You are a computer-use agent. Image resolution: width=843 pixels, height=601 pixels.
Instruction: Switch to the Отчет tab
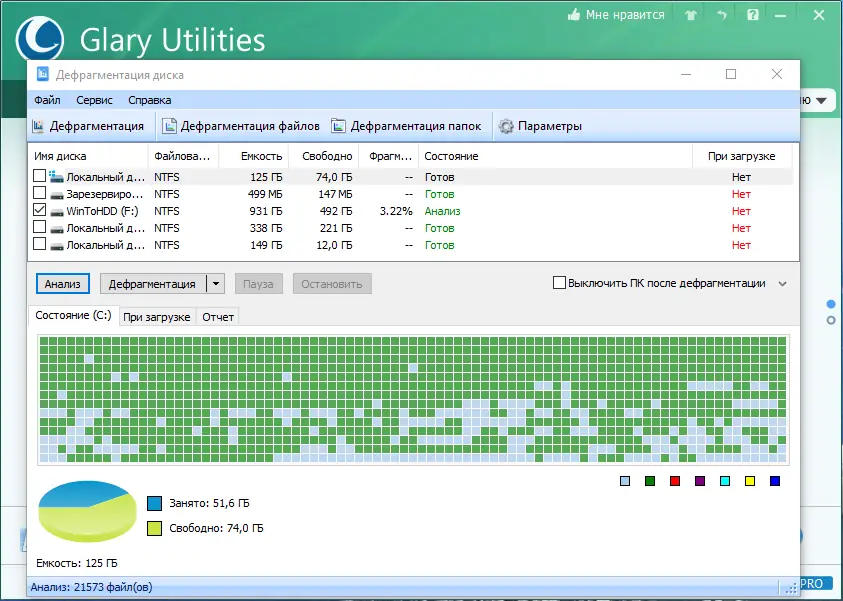click(x=218, y=317)
